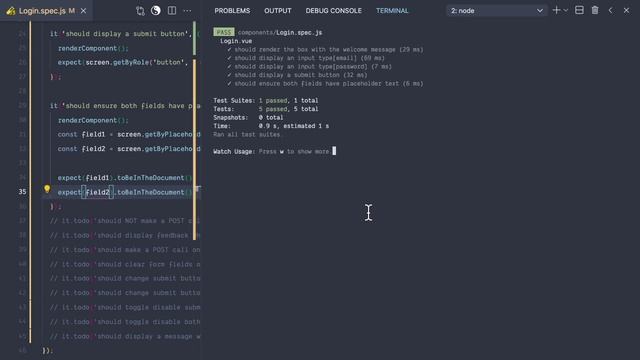Switch to the DEBUG CONSOLE tab

point(333,11)
